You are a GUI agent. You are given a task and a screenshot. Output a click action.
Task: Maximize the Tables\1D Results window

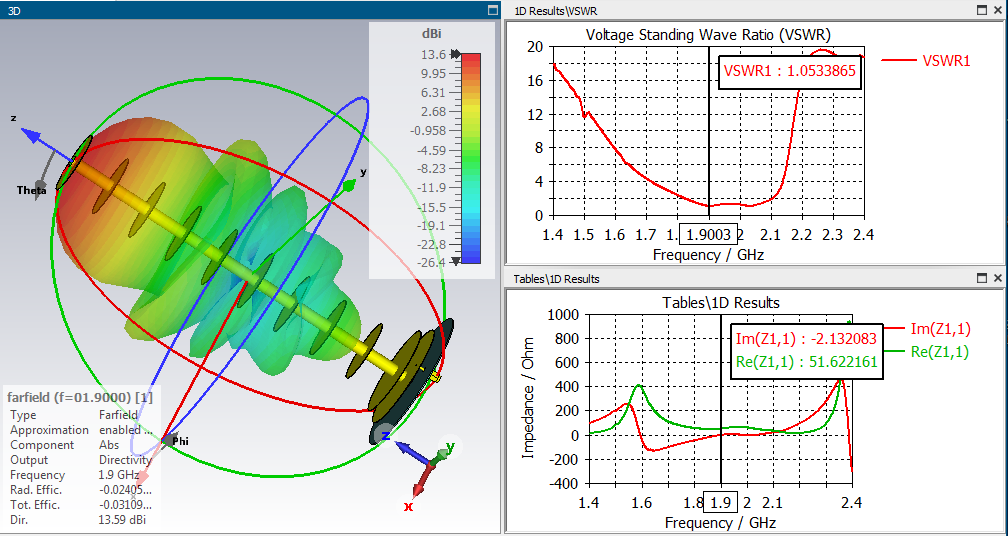click(x=982, y=278)
